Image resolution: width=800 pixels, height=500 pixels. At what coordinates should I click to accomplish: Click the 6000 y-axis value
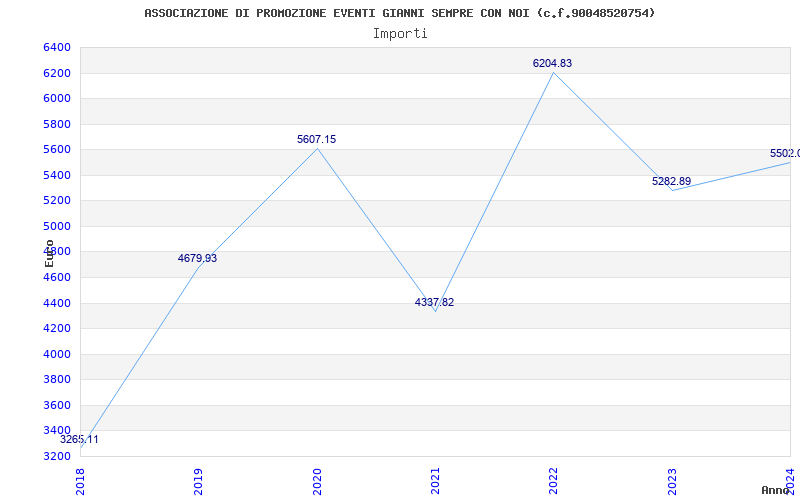pos(57,98)
